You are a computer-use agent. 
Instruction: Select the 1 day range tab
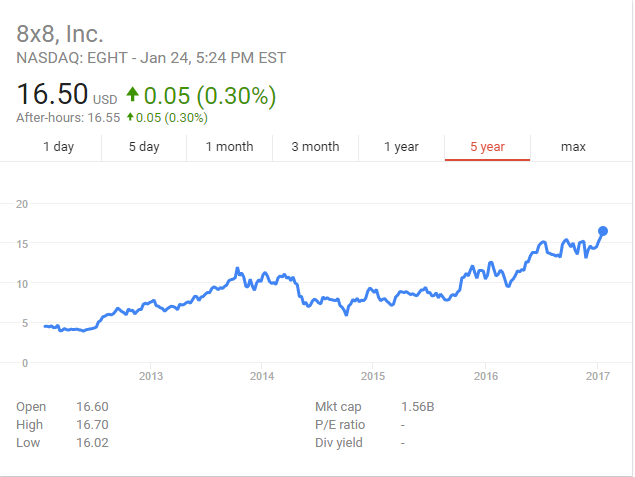(x=58, y=147)
